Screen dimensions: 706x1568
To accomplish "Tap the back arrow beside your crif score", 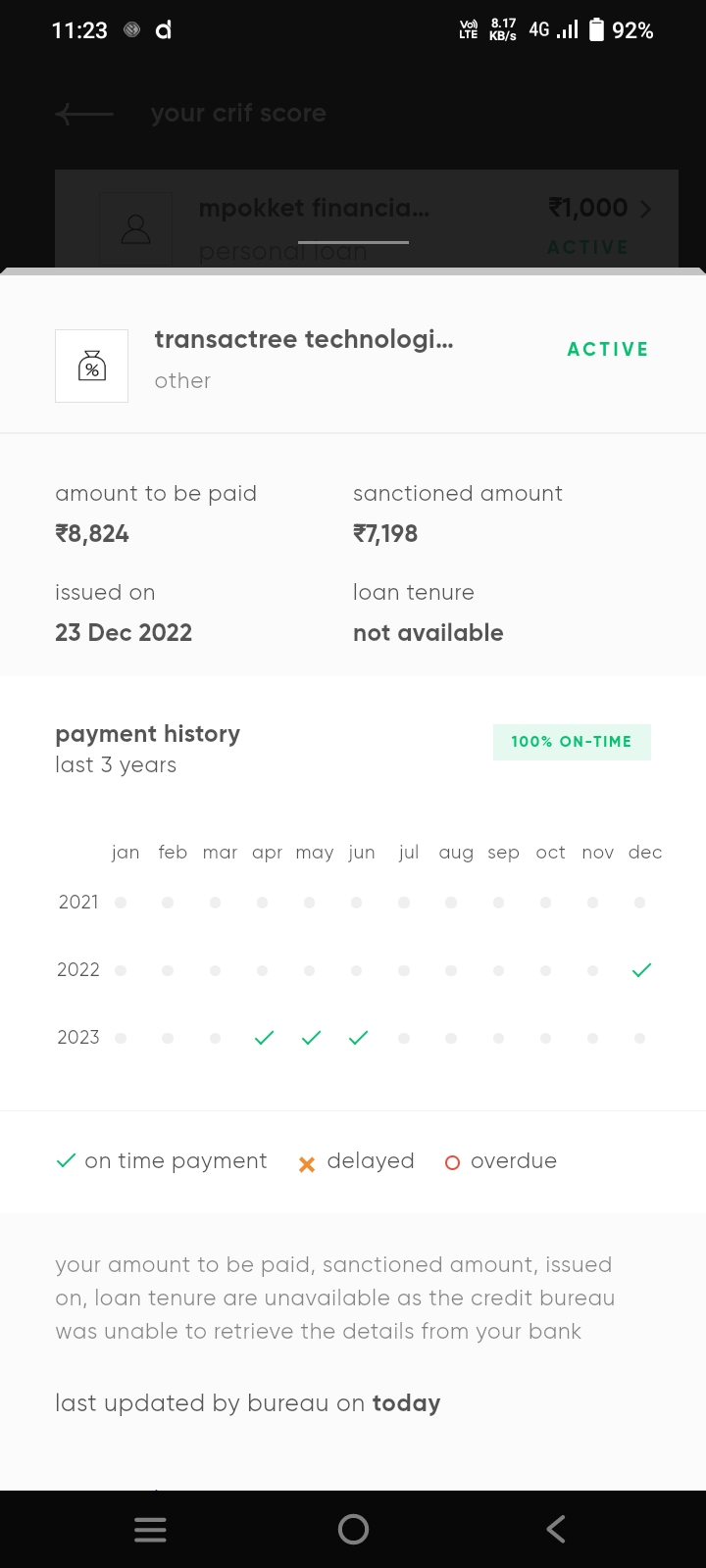I will point(84,115).
